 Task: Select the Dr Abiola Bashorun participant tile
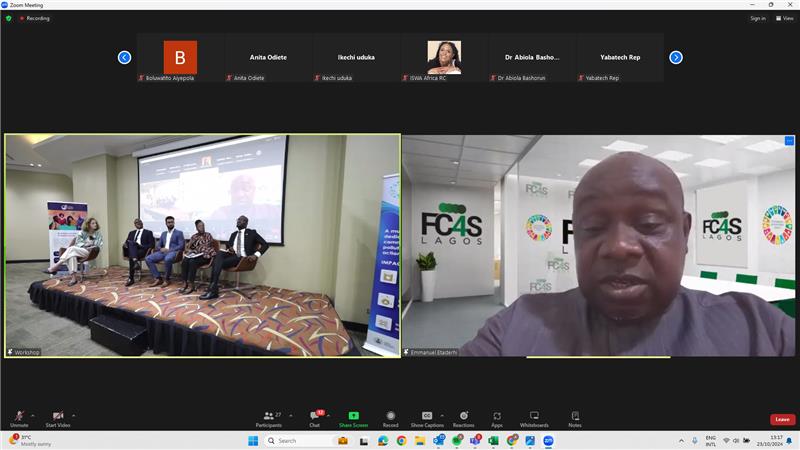[x=532, y=58]
